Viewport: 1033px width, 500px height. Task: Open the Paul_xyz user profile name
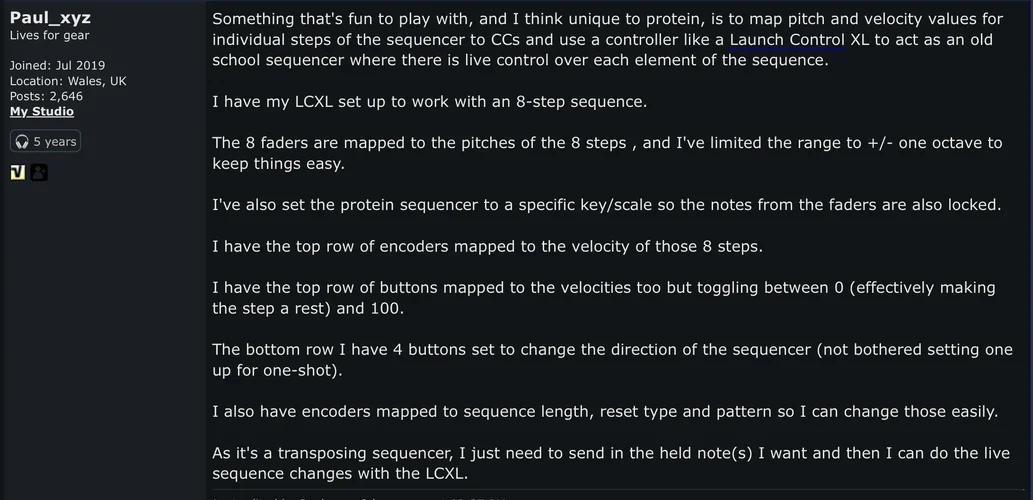click(x=50, y=18)
